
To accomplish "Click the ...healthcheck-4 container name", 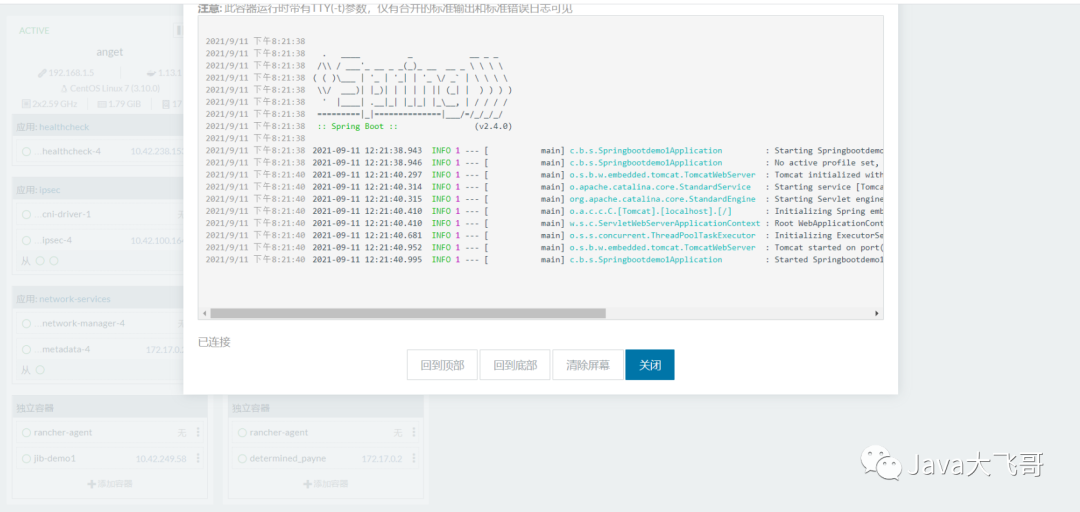I will point(67,151).
